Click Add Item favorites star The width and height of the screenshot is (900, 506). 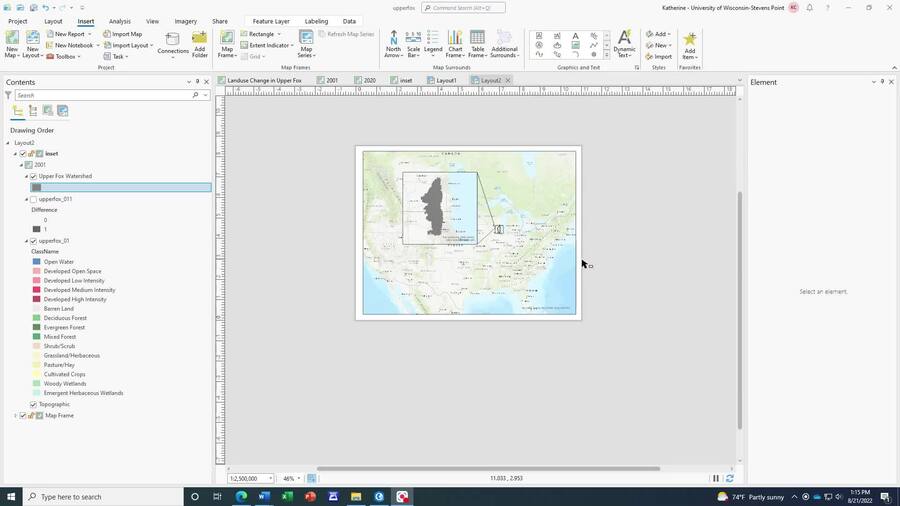coord(690,43)
